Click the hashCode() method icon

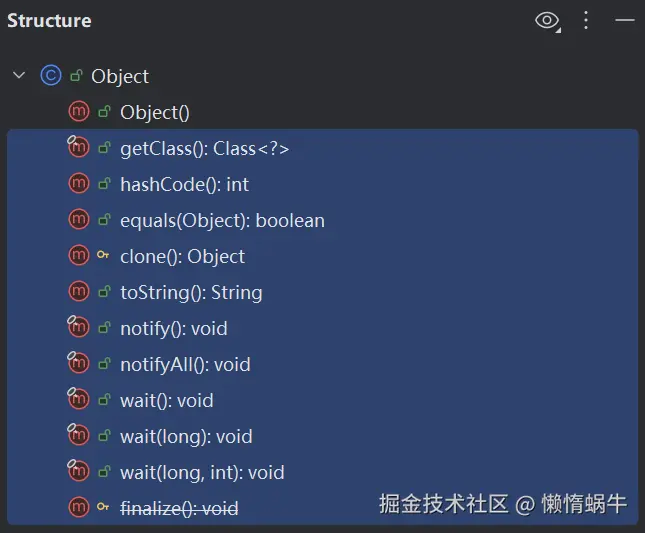(x=79, y=184)
